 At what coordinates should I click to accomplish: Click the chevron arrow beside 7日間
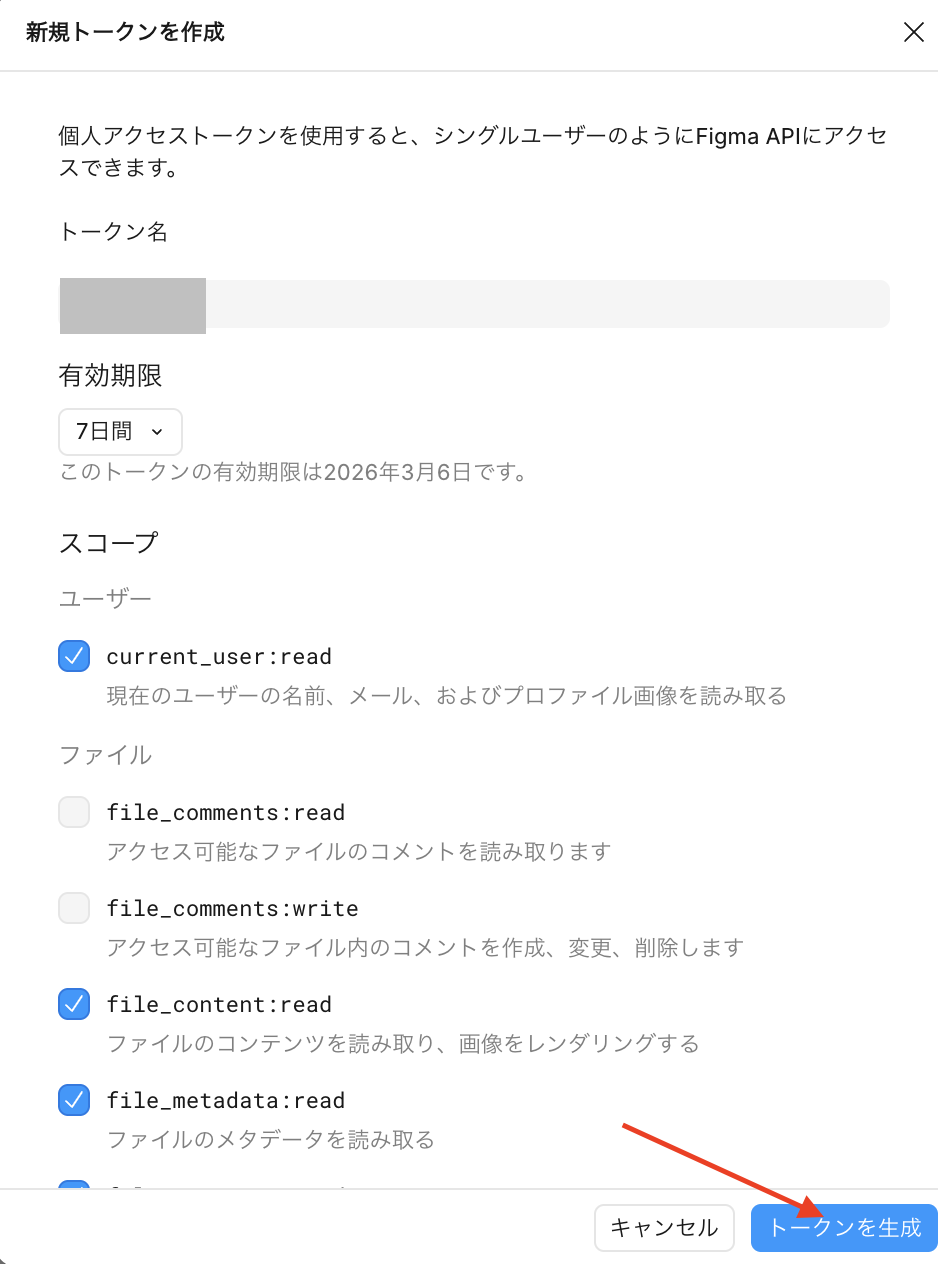pyautogui.click(x=156, y=432)
